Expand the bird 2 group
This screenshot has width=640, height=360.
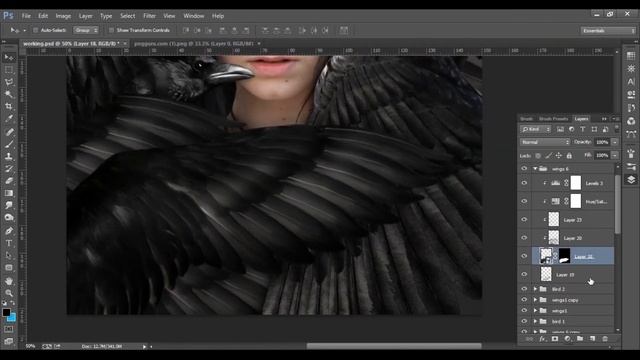tap(535, 289)
